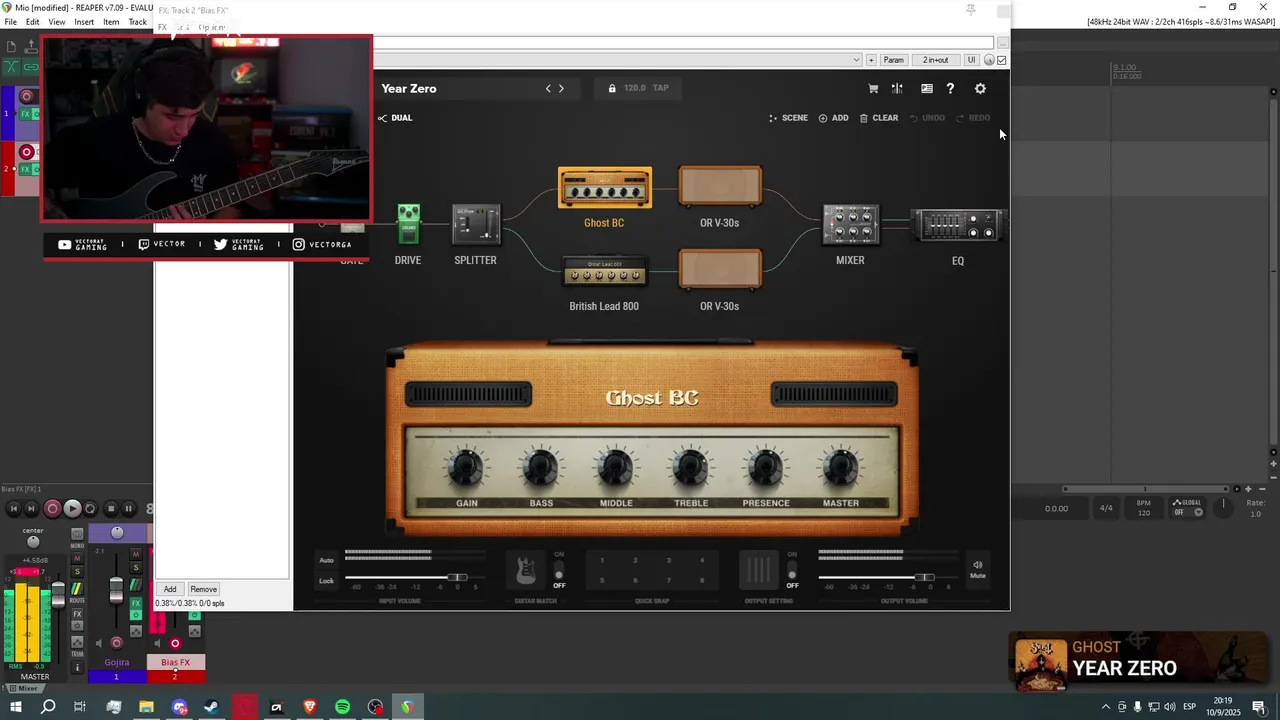Image resolution: width=1280 pixels, height=720 pixels.
Task: Open the REAPER File menu
Action: (10, 22)
